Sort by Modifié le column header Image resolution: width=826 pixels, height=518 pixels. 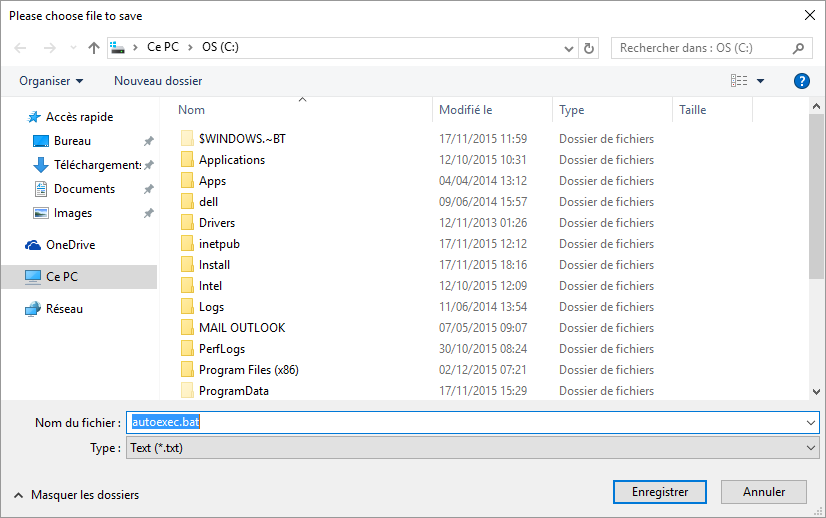point(466,110)
